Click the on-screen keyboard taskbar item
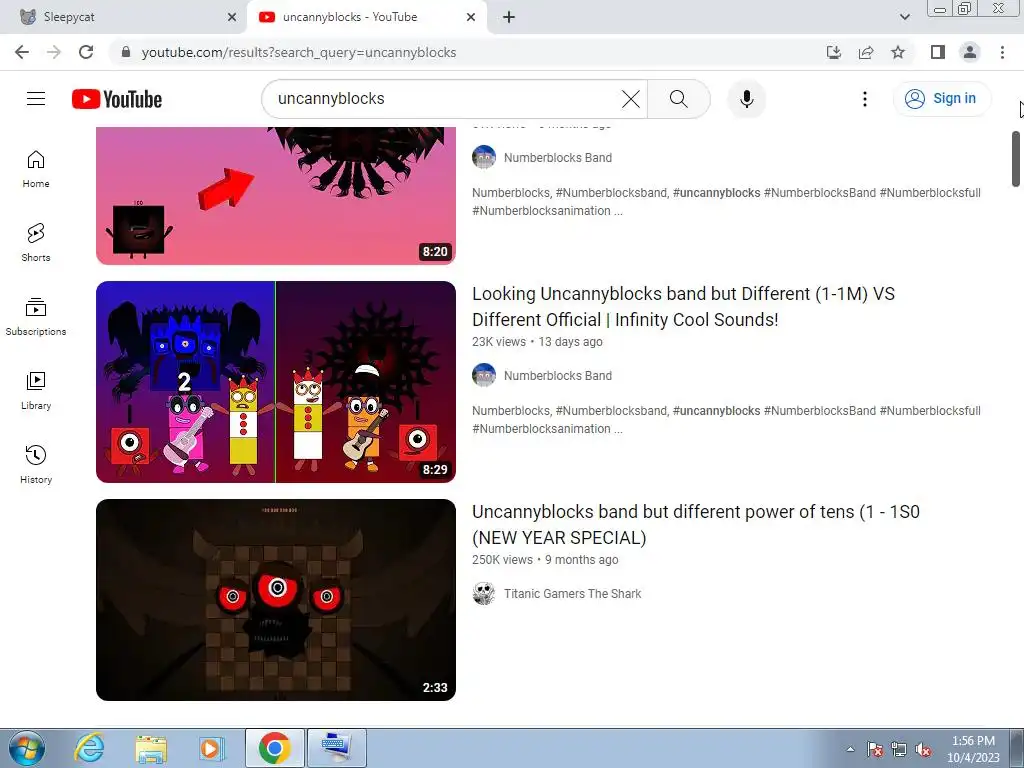Image resolution: width=1024 pixels, height=768 pixels. [x=337, y=748]
